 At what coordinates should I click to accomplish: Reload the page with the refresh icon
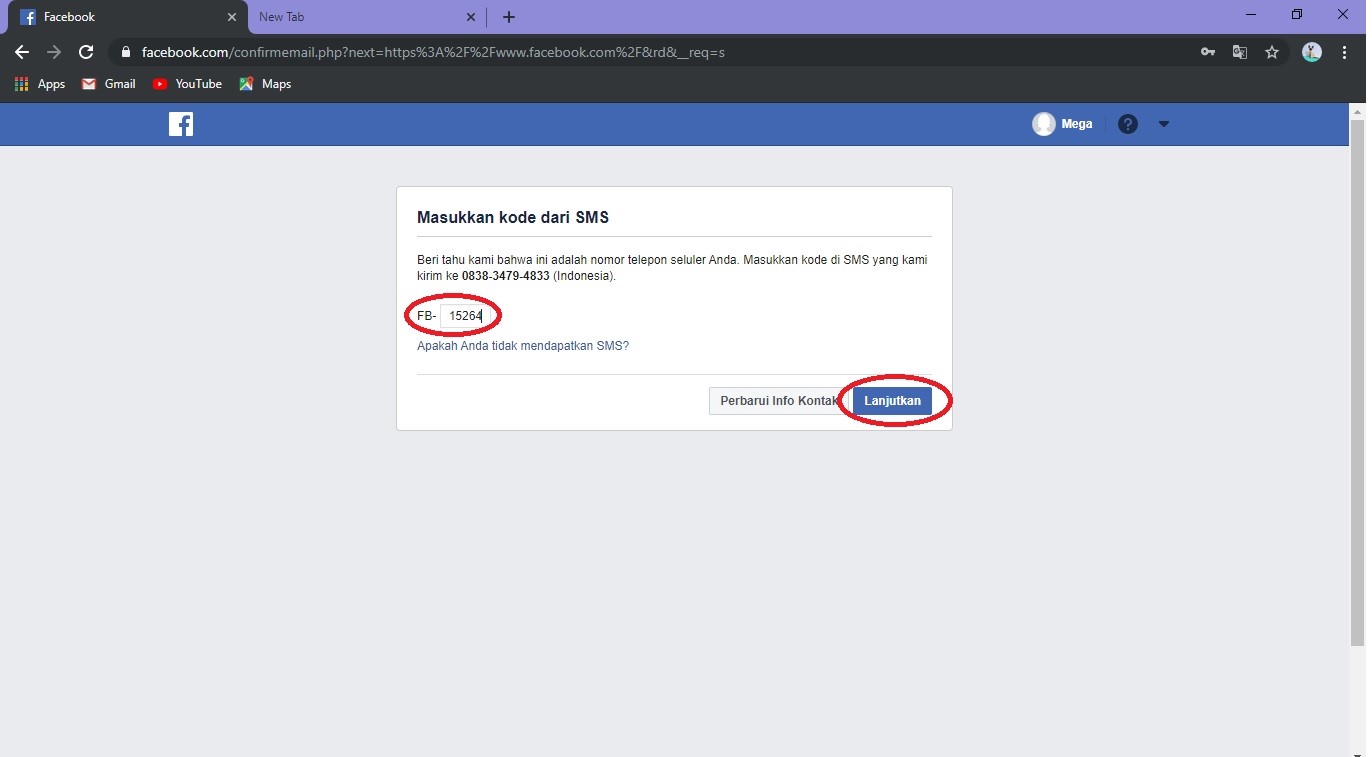tap(86, 52)
